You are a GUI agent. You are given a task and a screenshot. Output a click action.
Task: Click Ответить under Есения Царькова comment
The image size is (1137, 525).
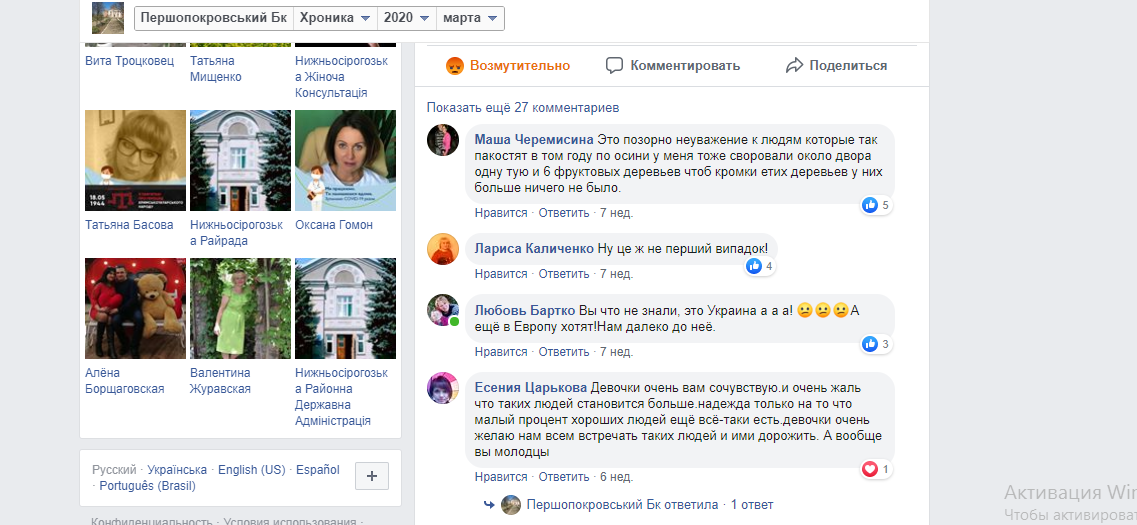tap(564, 477)
